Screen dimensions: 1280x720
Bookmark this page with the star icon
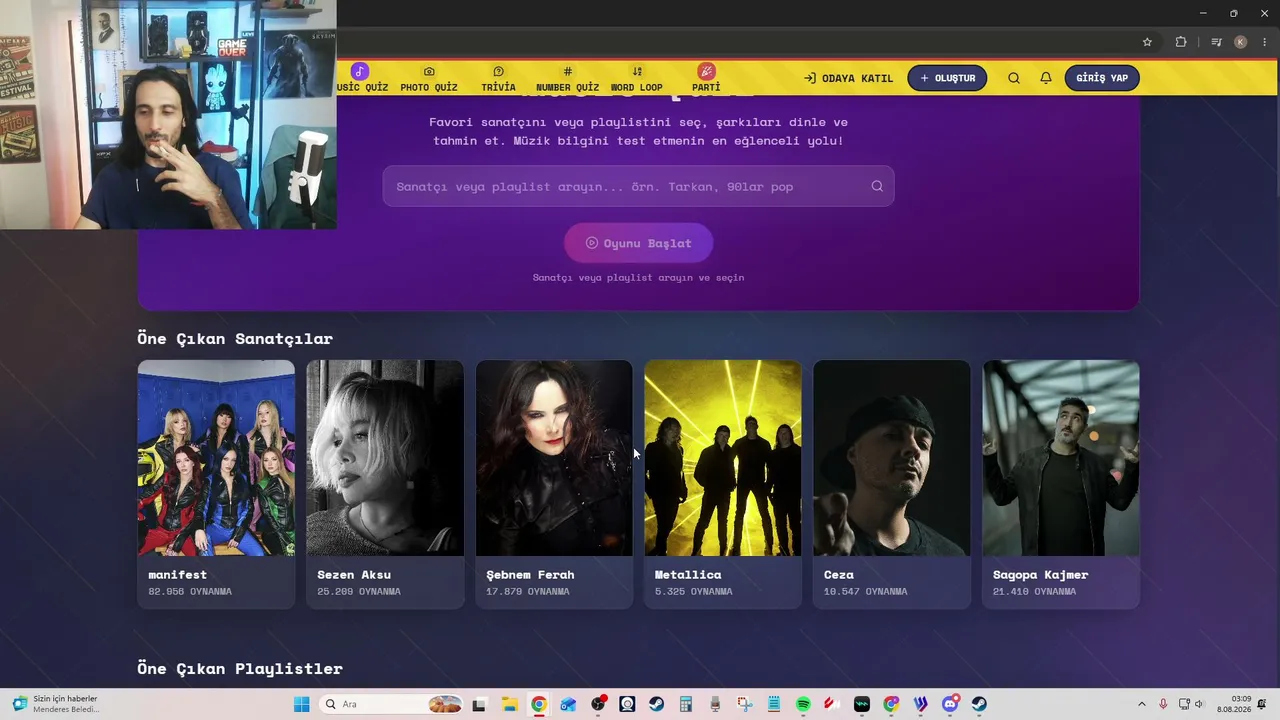coord(1147,42)
